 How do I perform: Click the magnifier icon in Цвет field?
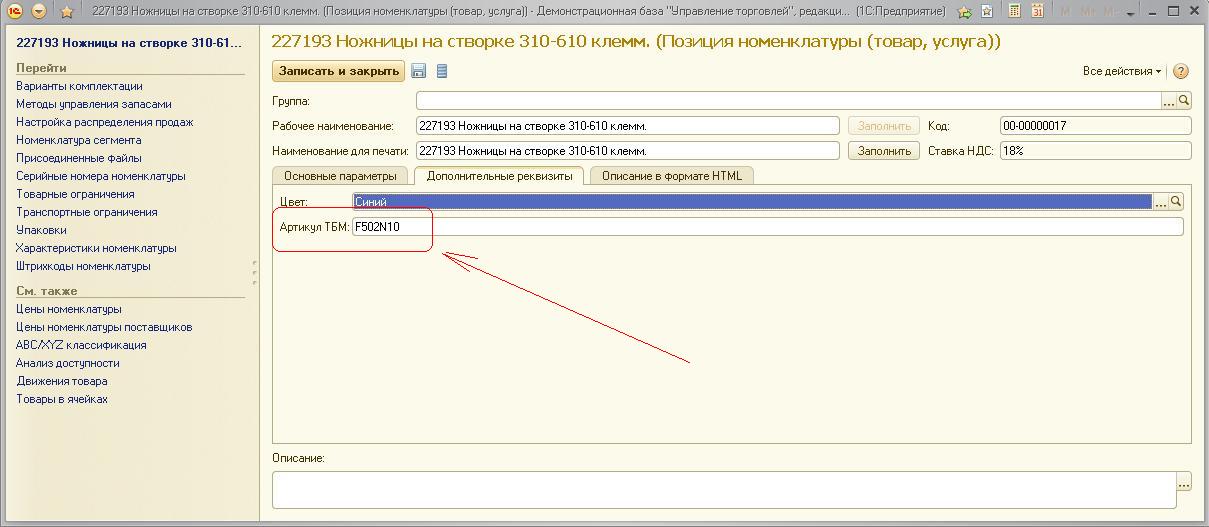1176,201
